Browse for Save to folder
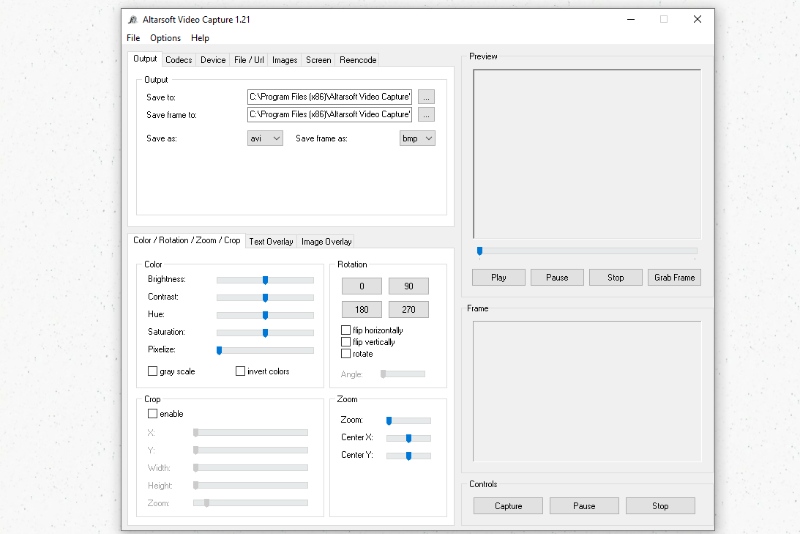 tap(427, 97)
